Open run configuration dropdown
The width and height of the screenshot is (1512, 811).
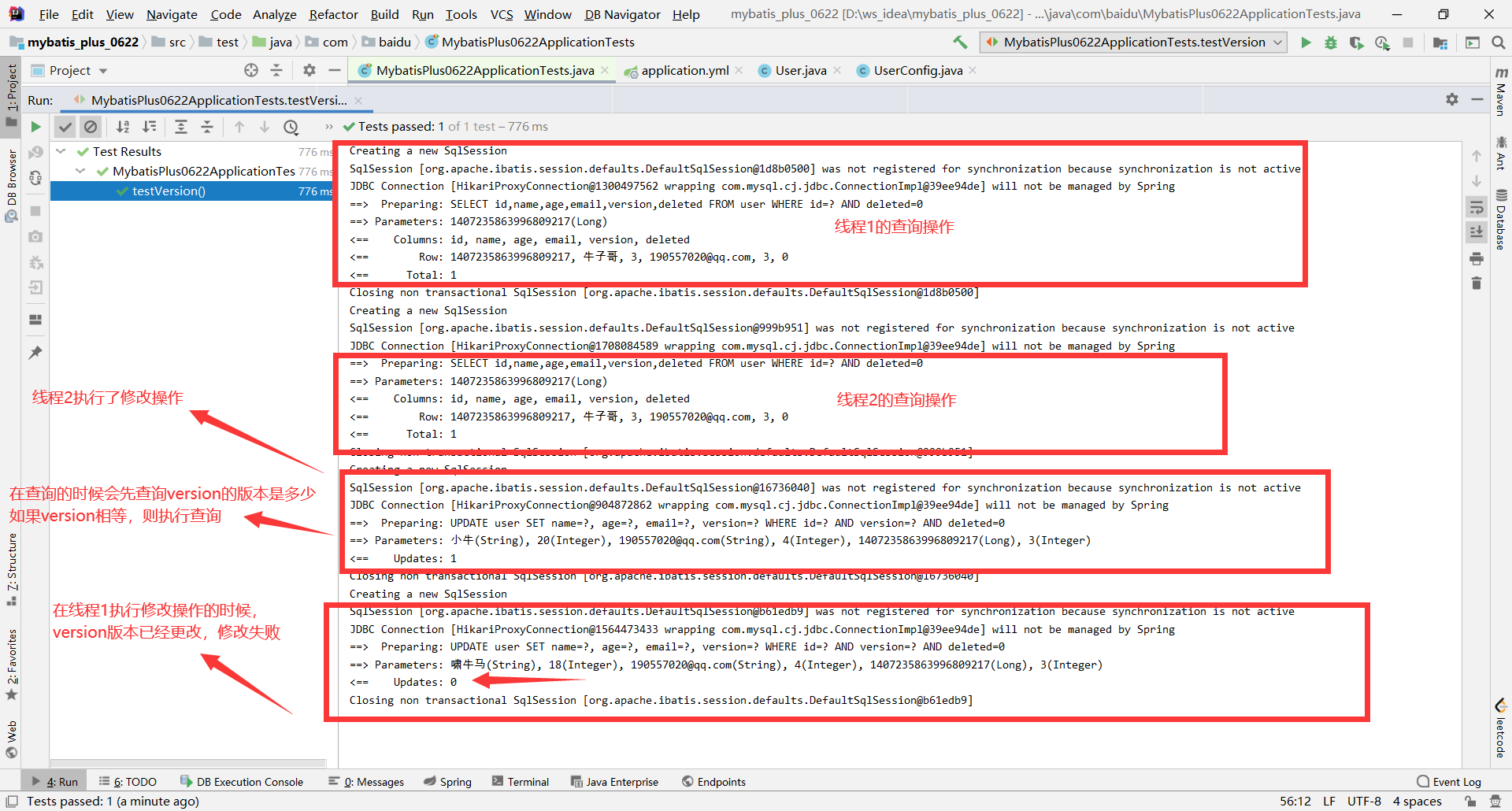(1134, 43)
